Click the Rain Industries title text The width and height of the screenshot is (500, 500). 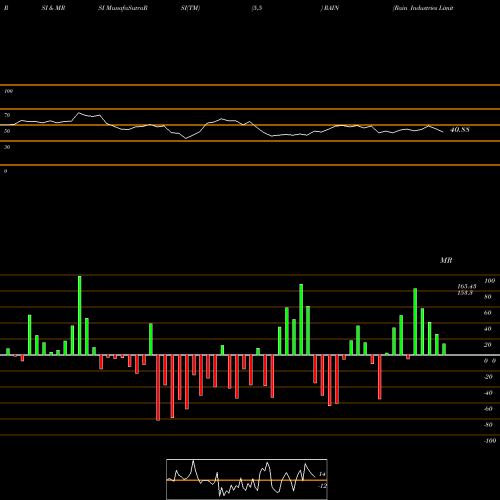click(423, 8)
